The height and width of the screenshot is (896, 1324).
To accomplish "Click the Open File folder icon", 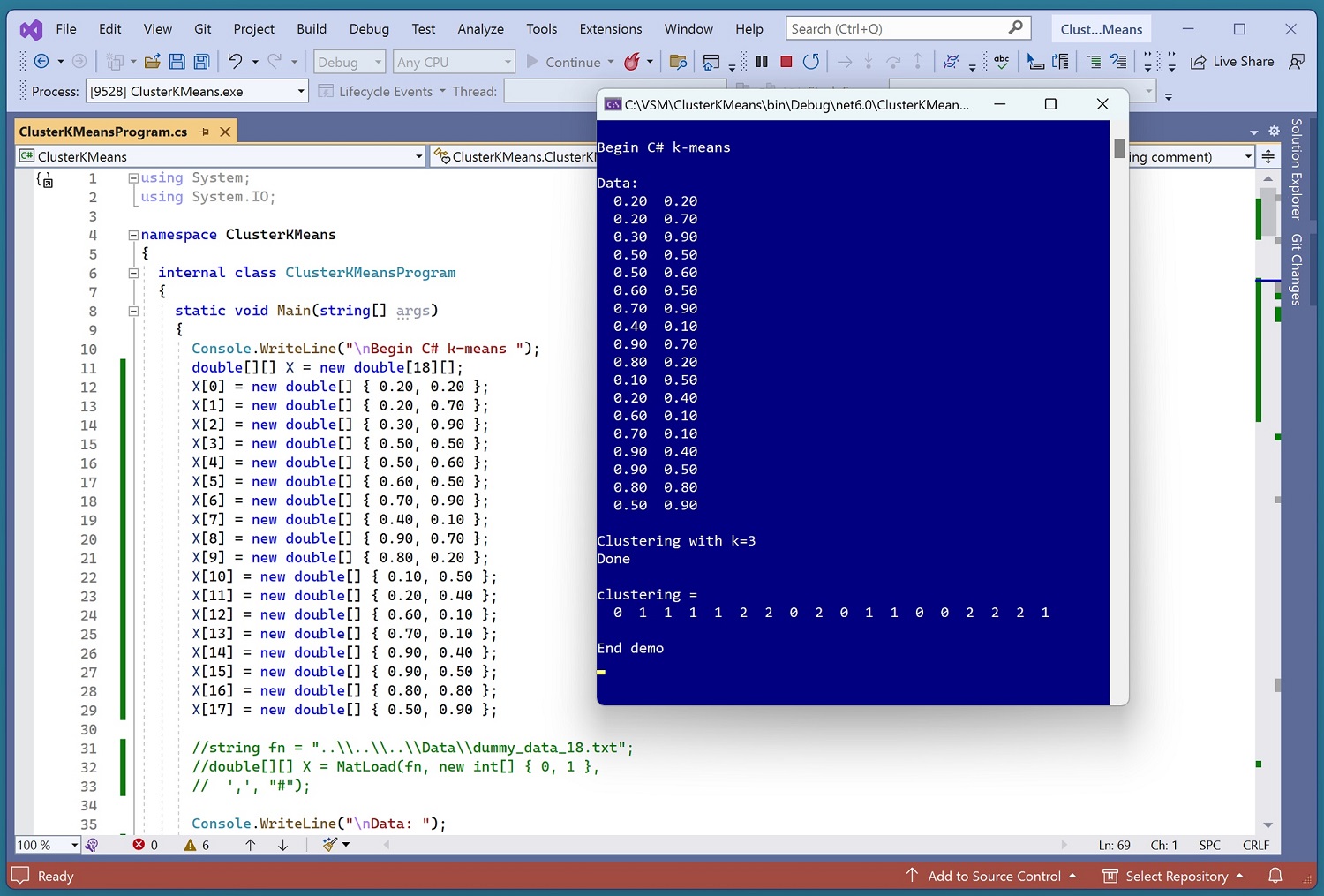I will [153, 62].
